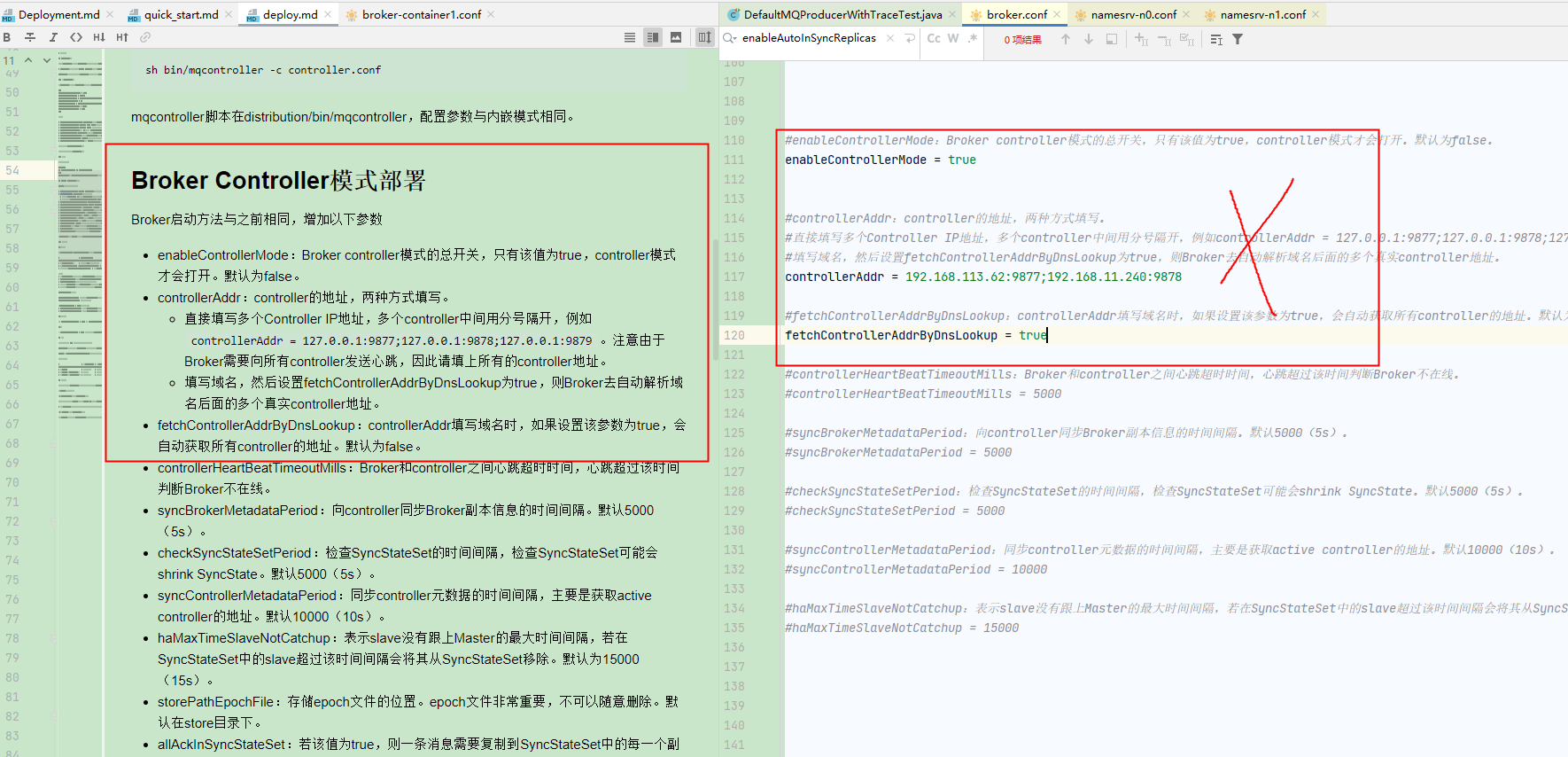
Task: Insert new line in search field
Action: [910, 38]
